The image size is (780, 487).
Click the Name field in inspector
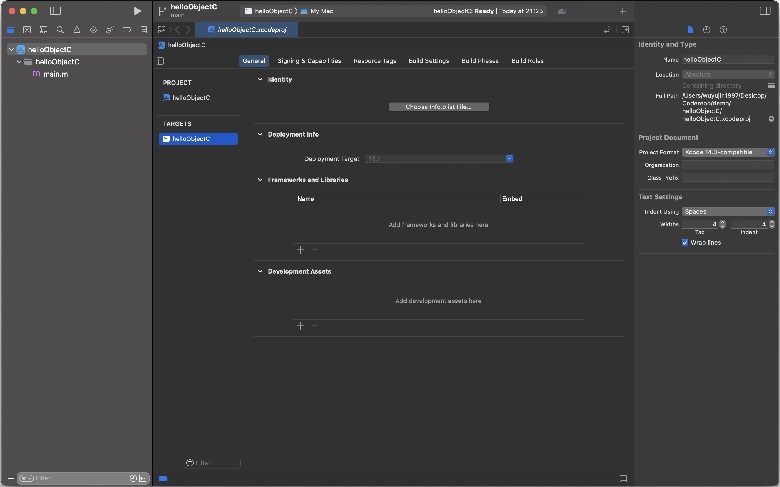[x=728, y=60]
